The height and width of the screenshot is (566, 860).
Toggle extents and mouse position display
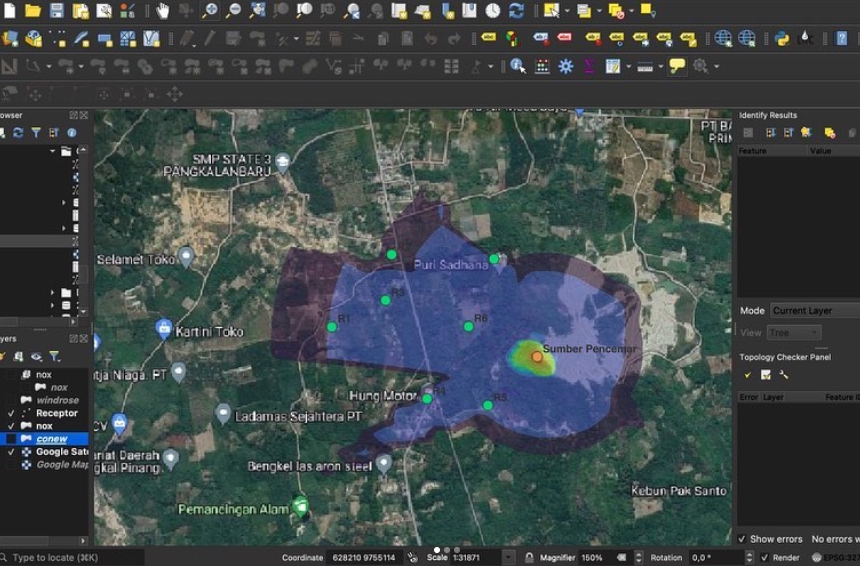pyautogui.click(x=413, y=557)
